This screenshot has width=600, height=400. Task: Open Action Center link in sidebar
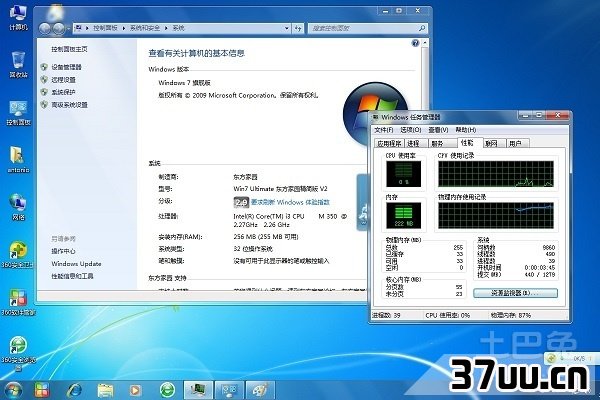[63, 251]
